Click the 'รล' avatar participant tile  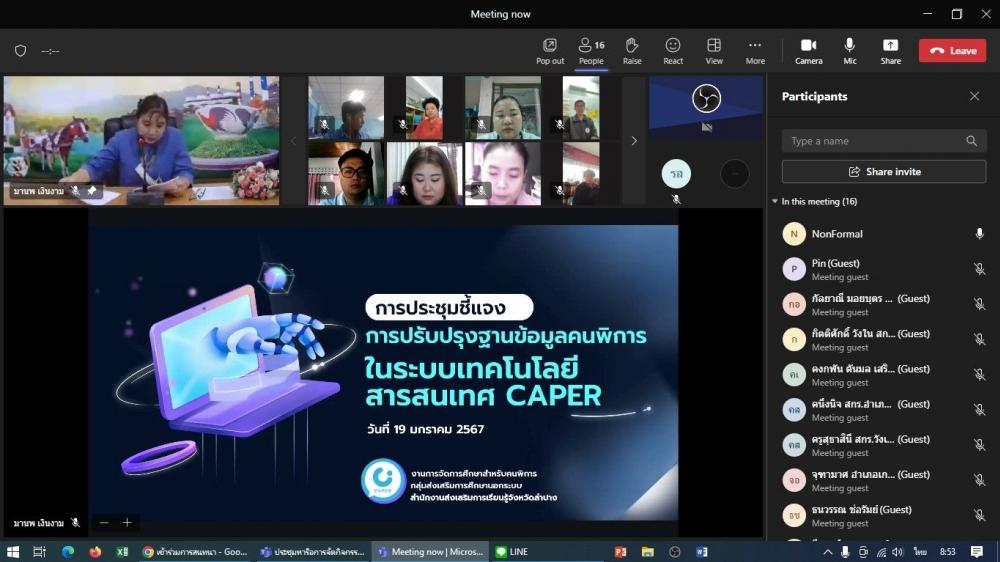click(676, 174)
